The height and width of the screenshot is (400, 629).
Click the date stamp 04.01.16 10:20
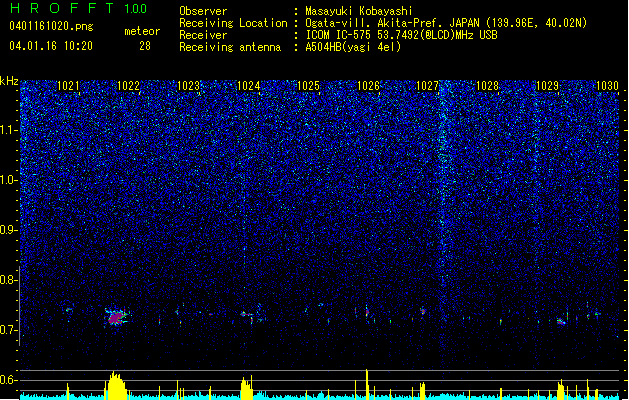click(51, 46)
